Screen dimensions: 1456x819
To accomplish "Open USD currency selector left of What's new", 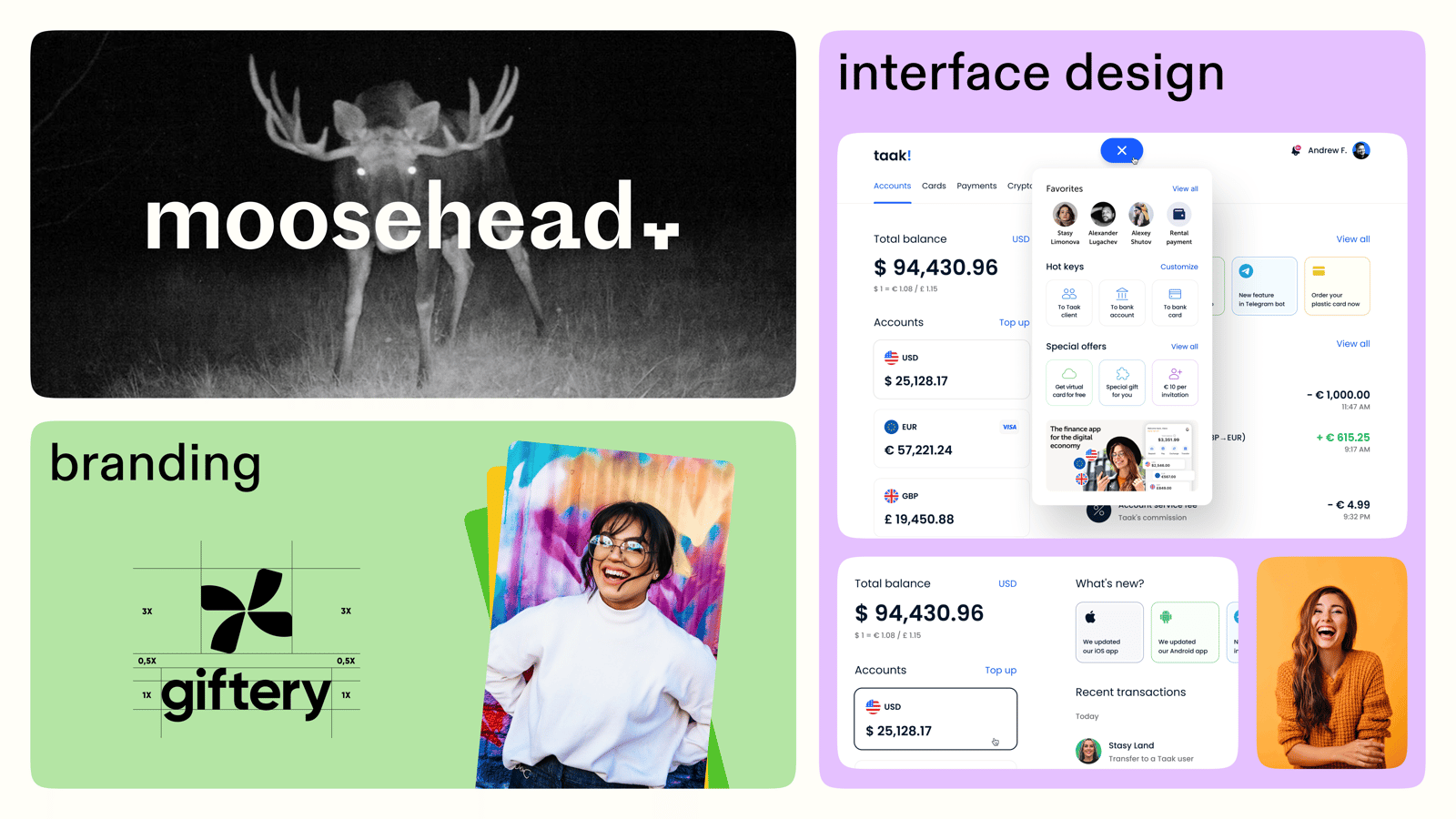I will tap(1006, 584).
